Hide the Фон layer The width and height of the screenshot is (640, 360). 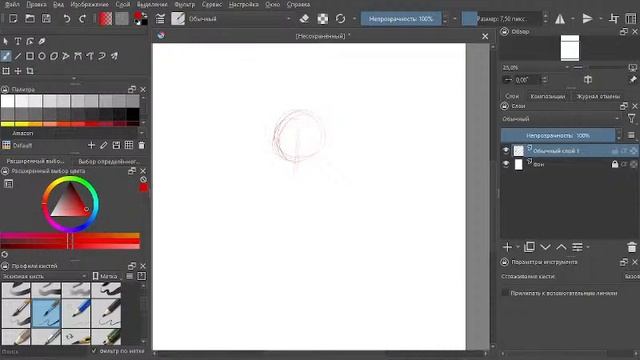coord(506,164)
